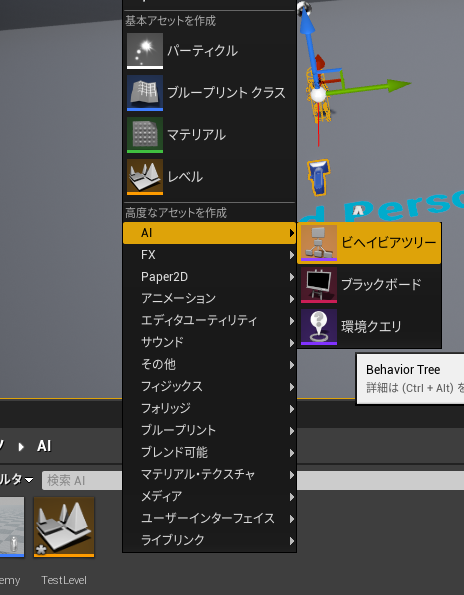Open the ブループリント submenu
464x595 pixels.
[209, 431]
